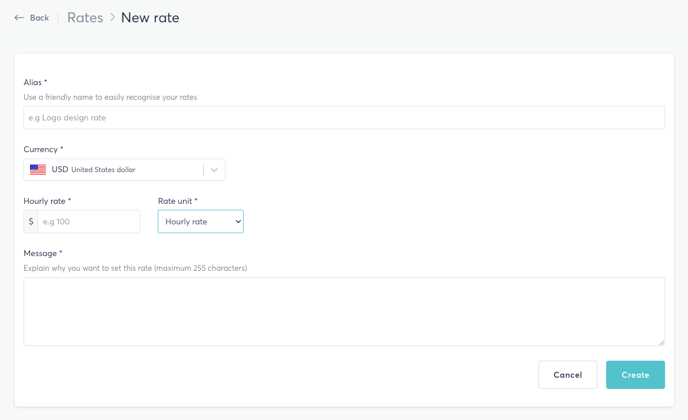
Task: Focus the Hourly rate amount field
Action: 89,222
